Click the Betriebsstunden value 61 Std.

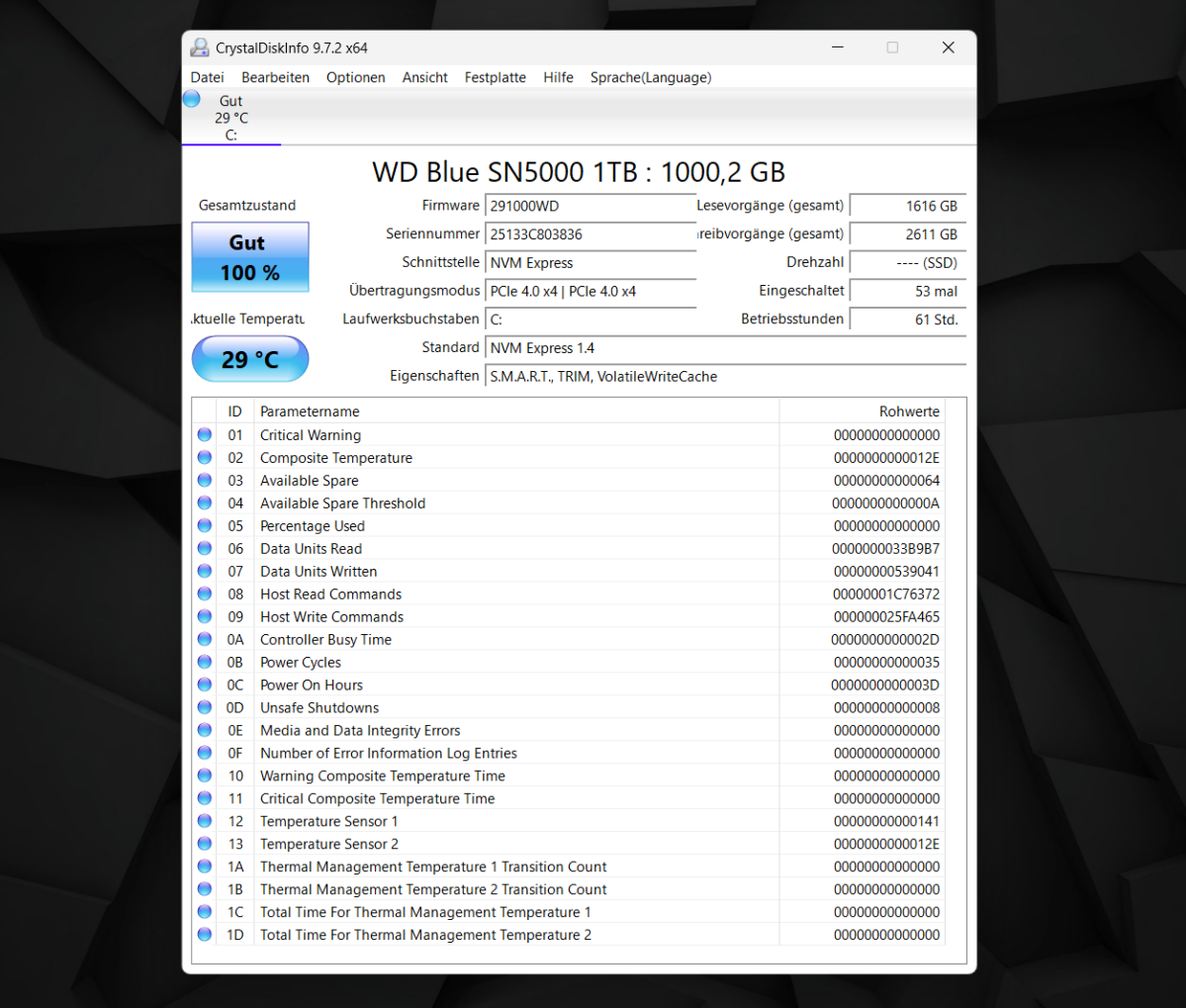908,320
